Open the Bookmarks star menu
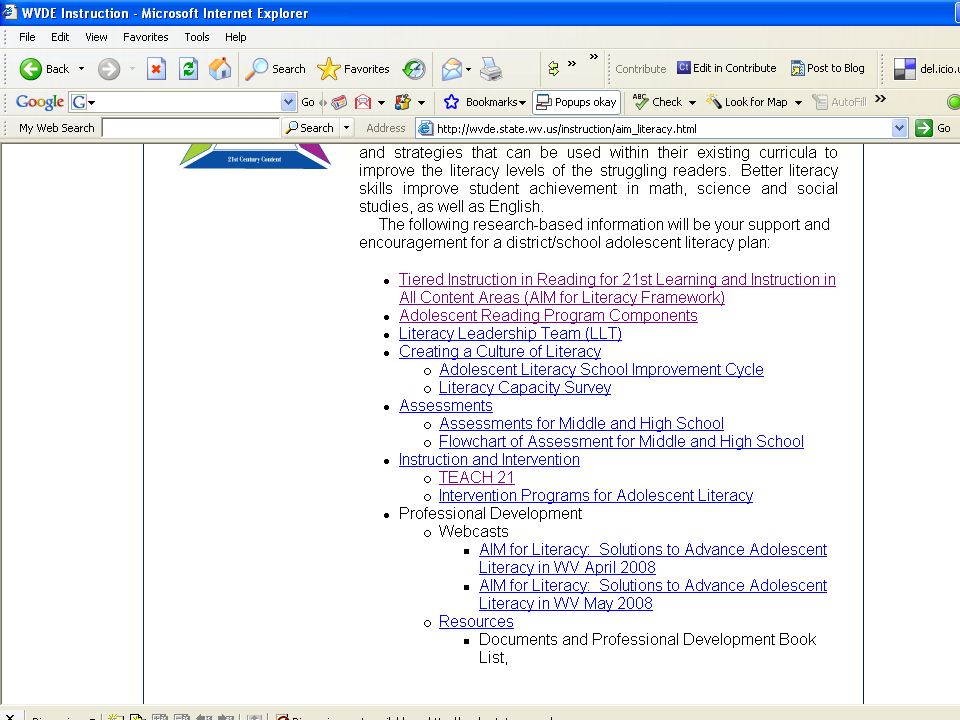960x720 pixels. pyautogui.click(x=484, y=102)
